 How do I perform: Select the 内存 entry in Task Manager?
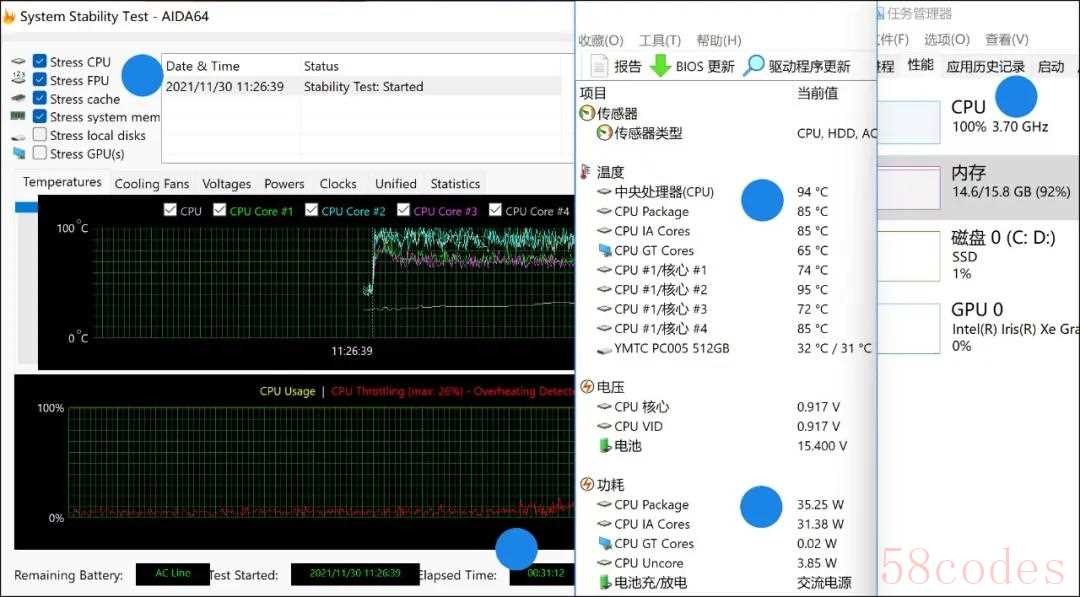pyautogui.click(x=979, y=187)
